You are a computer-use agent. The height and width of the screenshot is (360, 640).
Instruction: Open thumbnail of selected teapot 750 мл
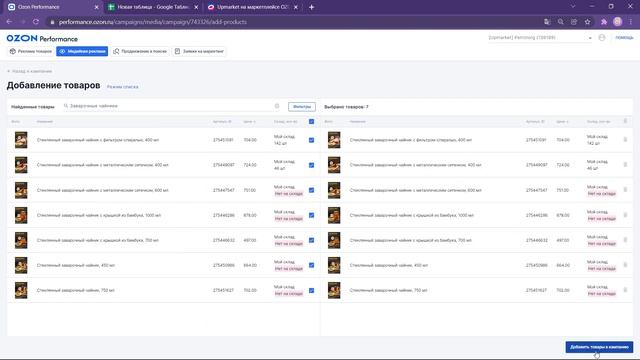coord(334,290)
